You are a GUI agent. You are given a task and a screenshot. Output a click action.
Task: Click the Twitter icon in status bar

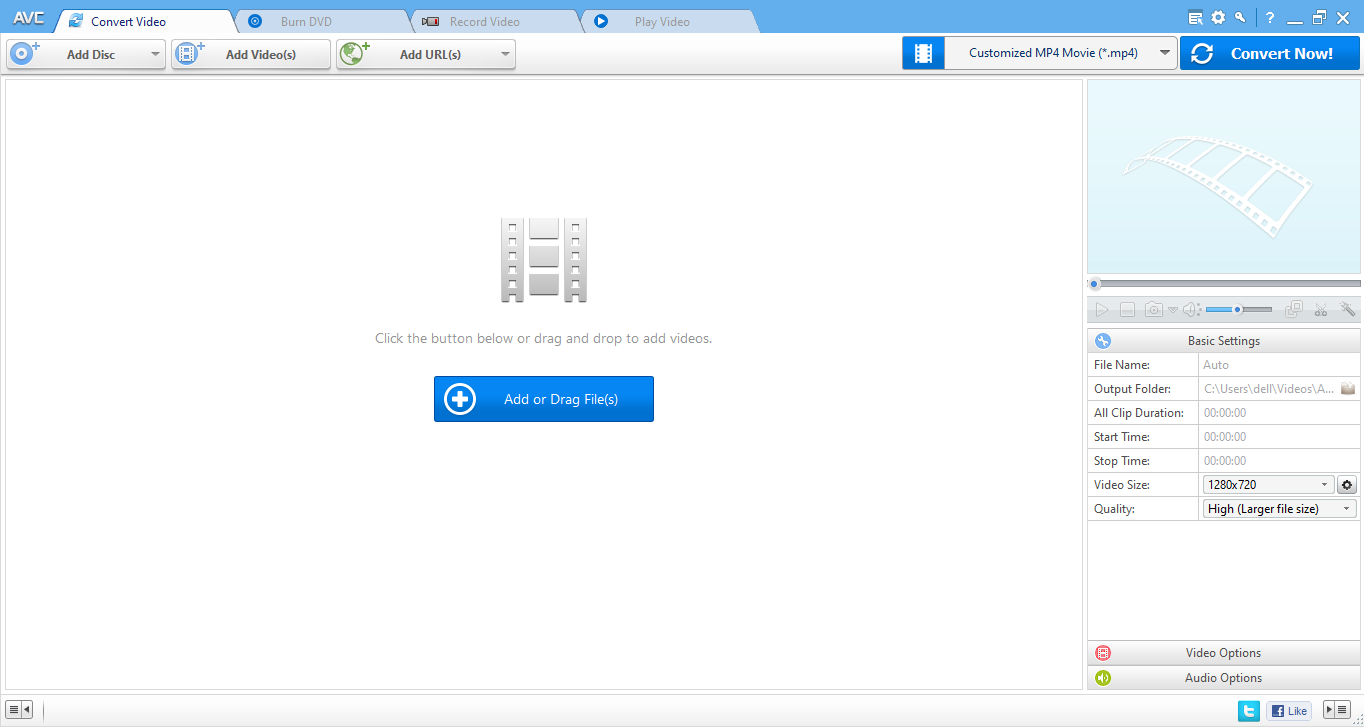pos(1249,711)
